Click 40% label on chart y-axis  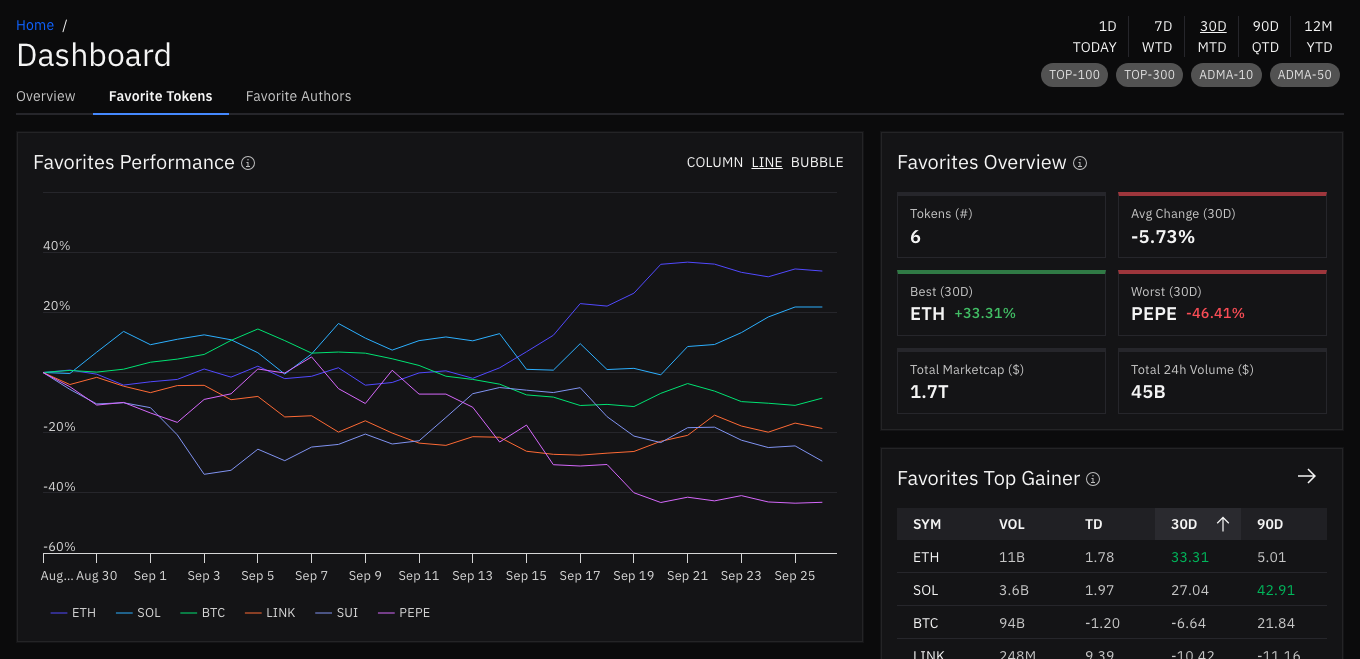coord(57,246)
